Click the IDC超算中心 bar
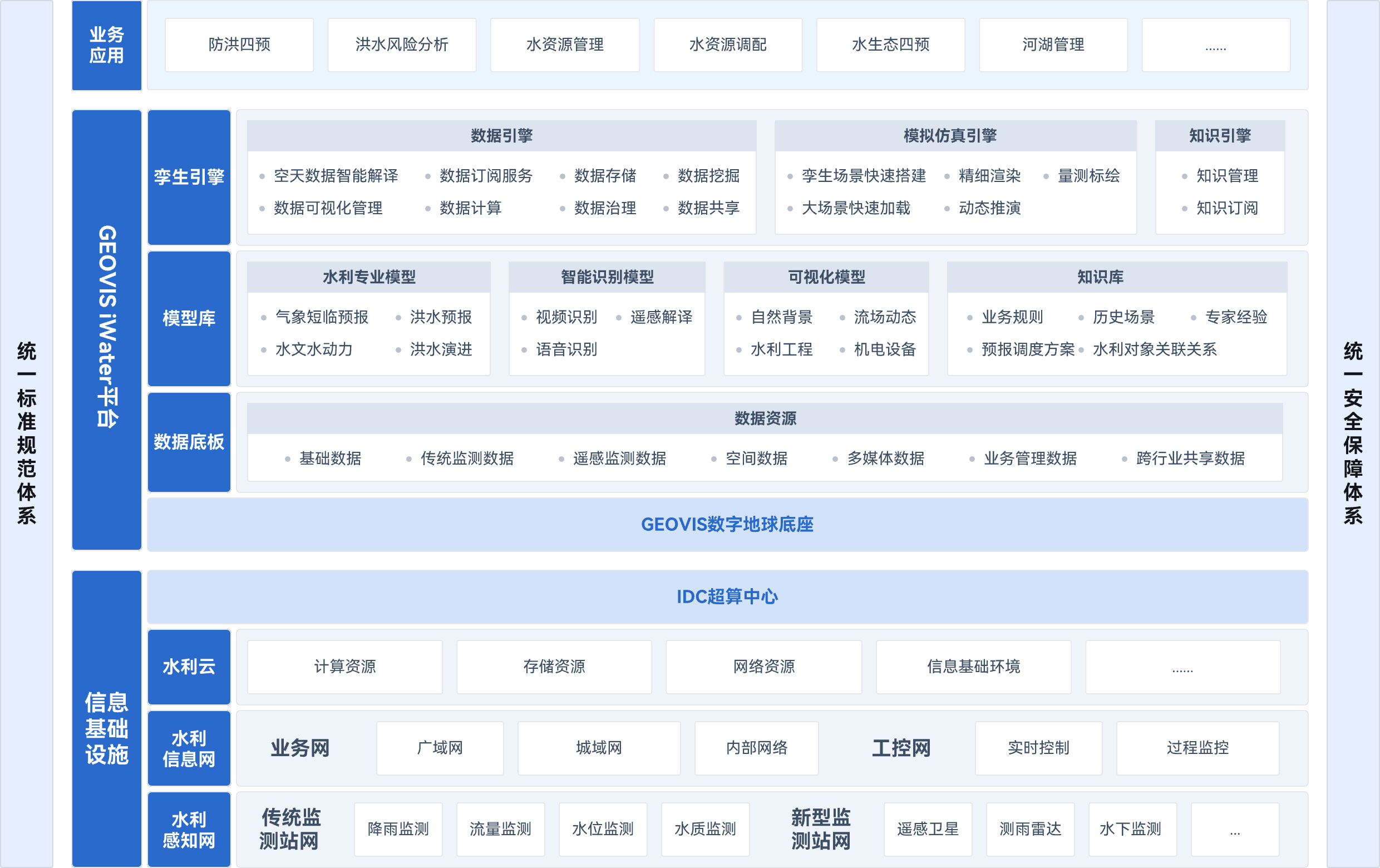 pyautogui.click(x=728, y=597)
